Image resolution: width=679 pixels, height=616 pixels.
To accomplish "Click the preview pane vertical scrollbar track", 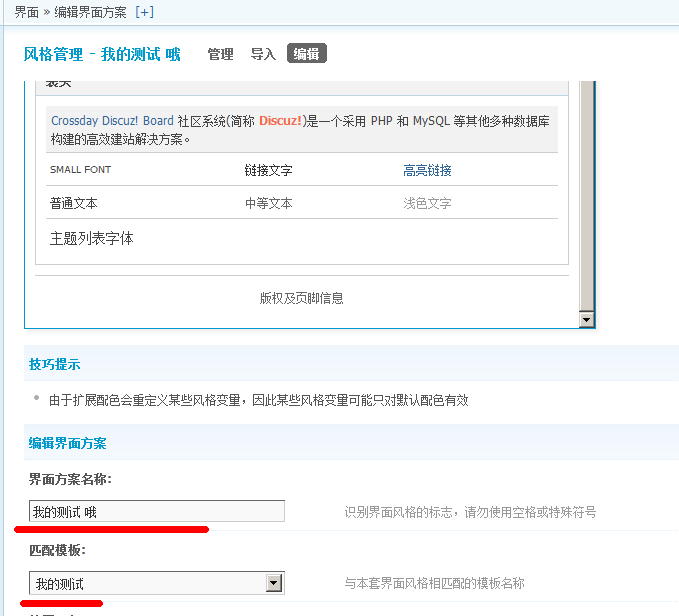I will pos(587,196).
